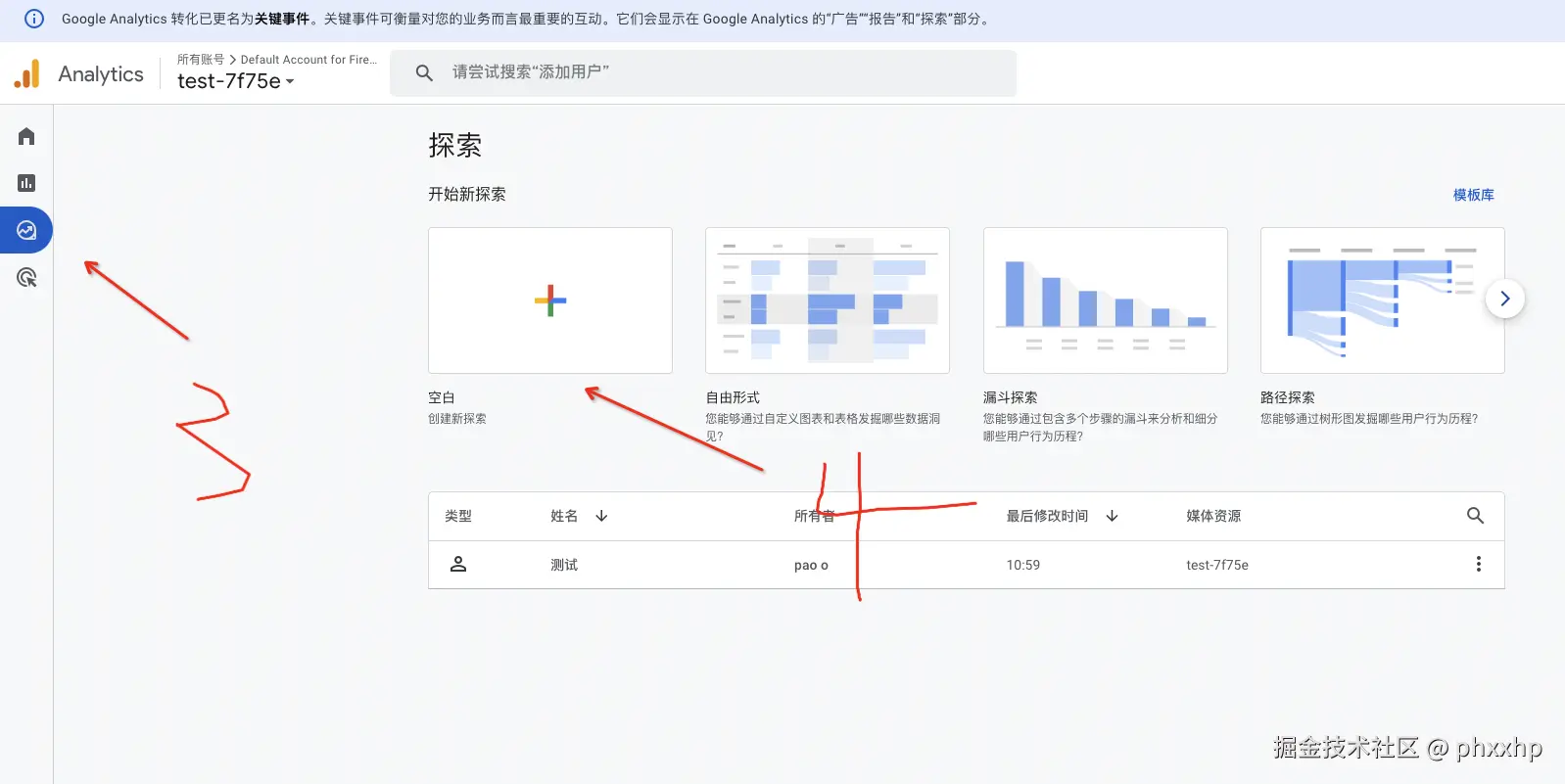Click the next arrow in template carousel
This screenshot has height=784, width=1565.
tap(1505, 299)
